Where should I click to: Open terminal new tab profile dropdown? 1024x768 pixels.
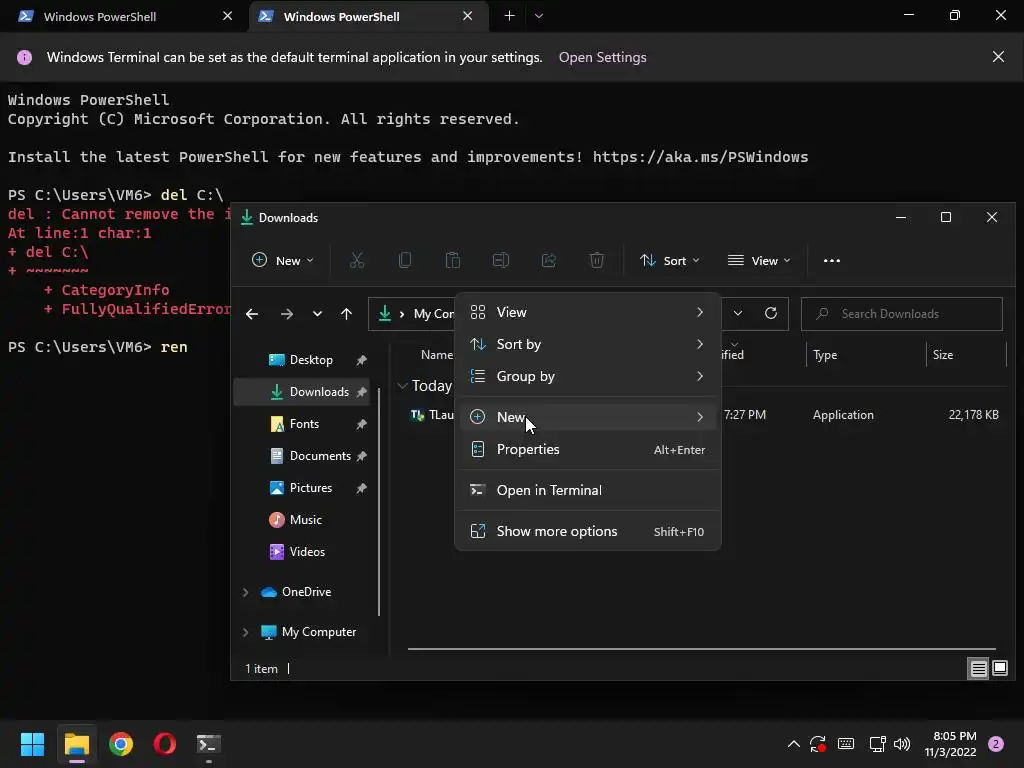(x=539, y=16)
